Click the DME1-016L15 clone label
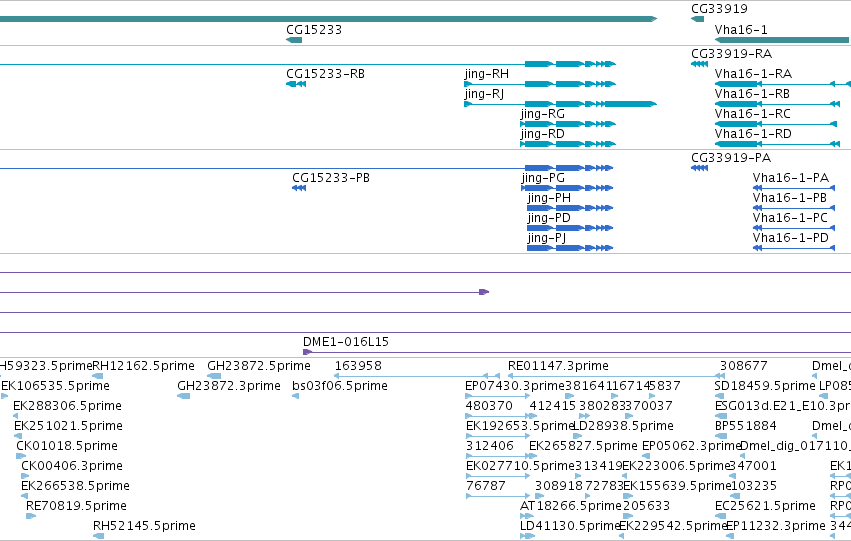 [346, 342]
